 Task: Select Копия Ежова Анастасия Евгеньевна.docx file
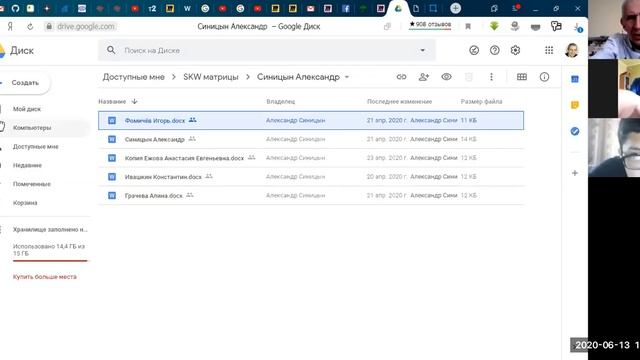[311, 158]
